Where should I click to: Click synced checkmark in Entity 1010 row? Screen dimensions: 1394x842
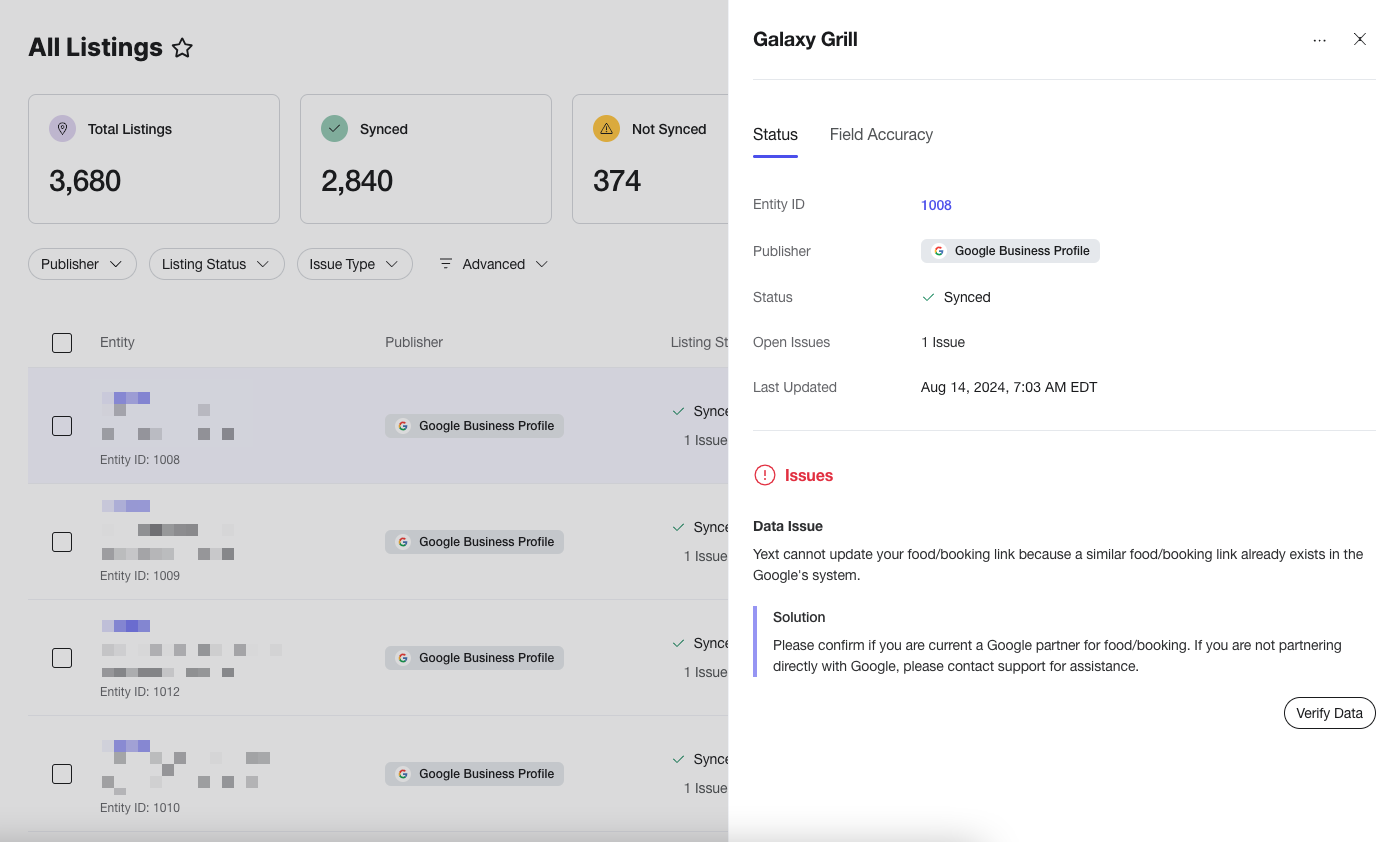679,759
